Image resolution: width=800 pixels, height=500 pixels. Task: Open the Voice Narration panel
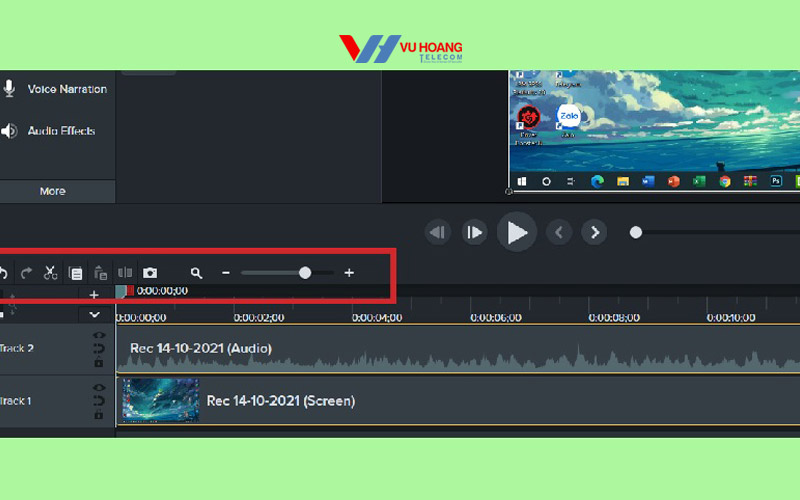tap(67, 89)
